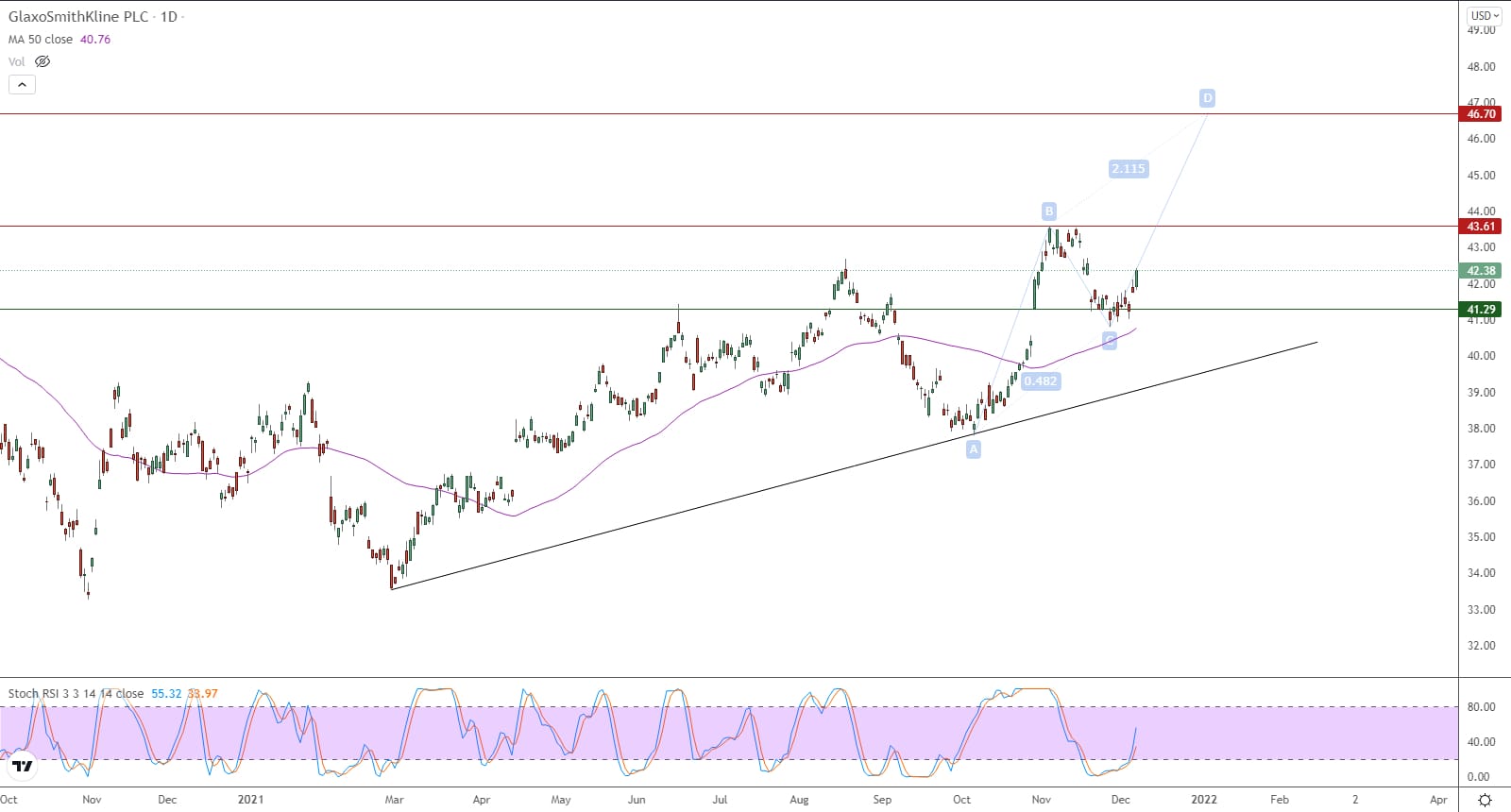Select pattern point A label
The height and width of the screenshot is (812, 1511).
point(974,449)
